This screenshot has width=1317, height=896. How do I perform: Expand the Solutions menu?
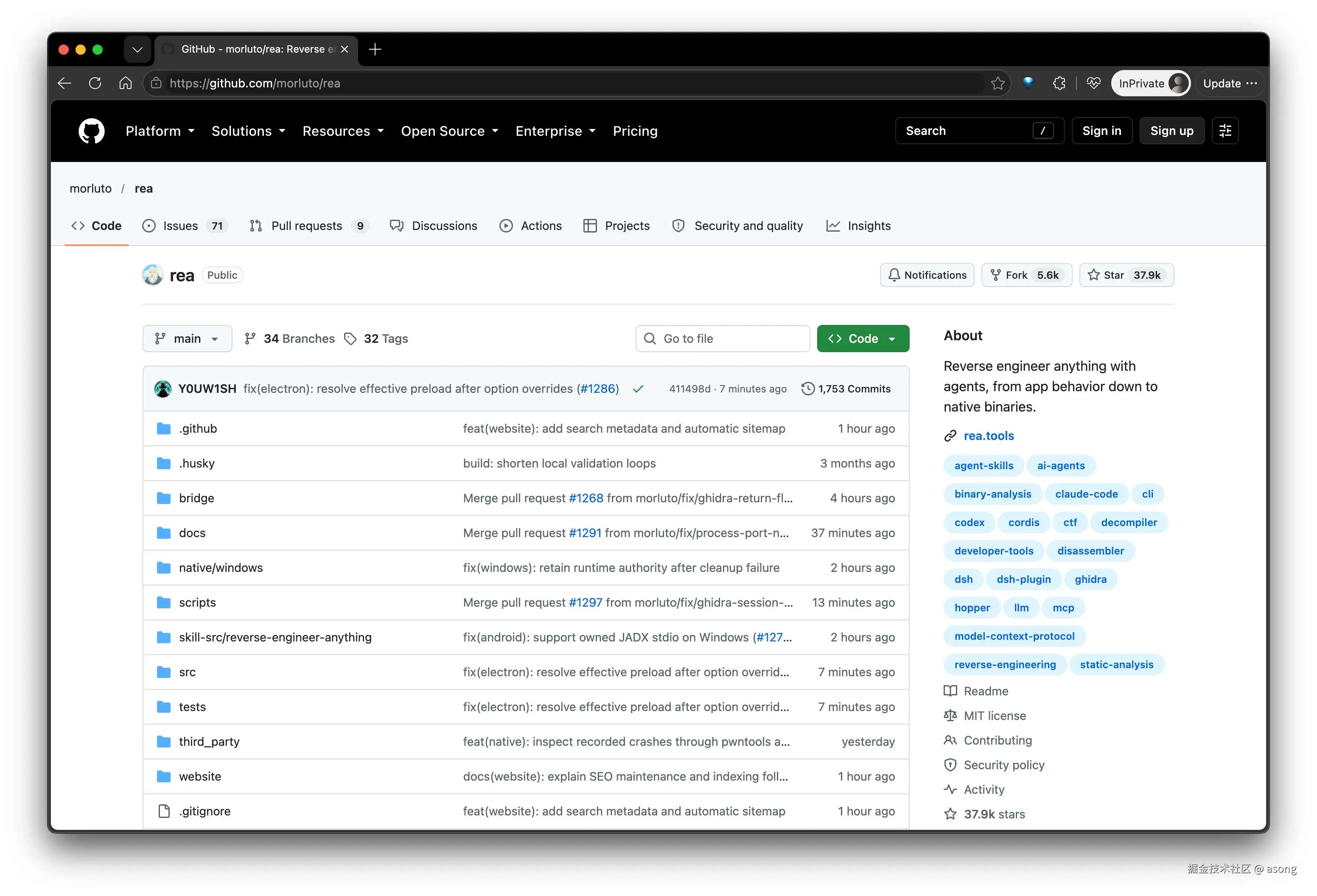click(x=248, y=131)
